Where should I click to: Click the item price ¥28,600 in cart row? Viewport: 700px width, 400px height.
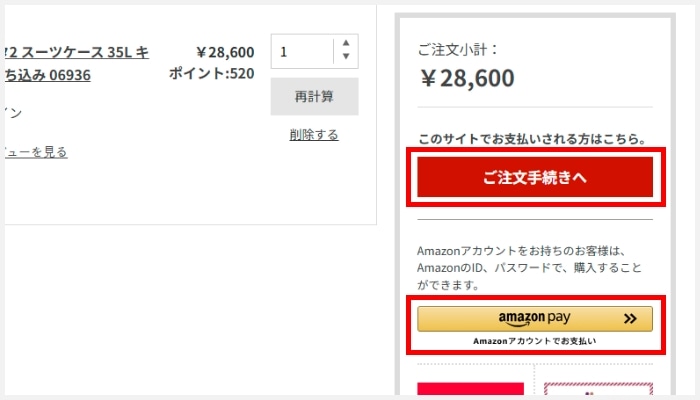pyautogui.click(x=225, y=52)
